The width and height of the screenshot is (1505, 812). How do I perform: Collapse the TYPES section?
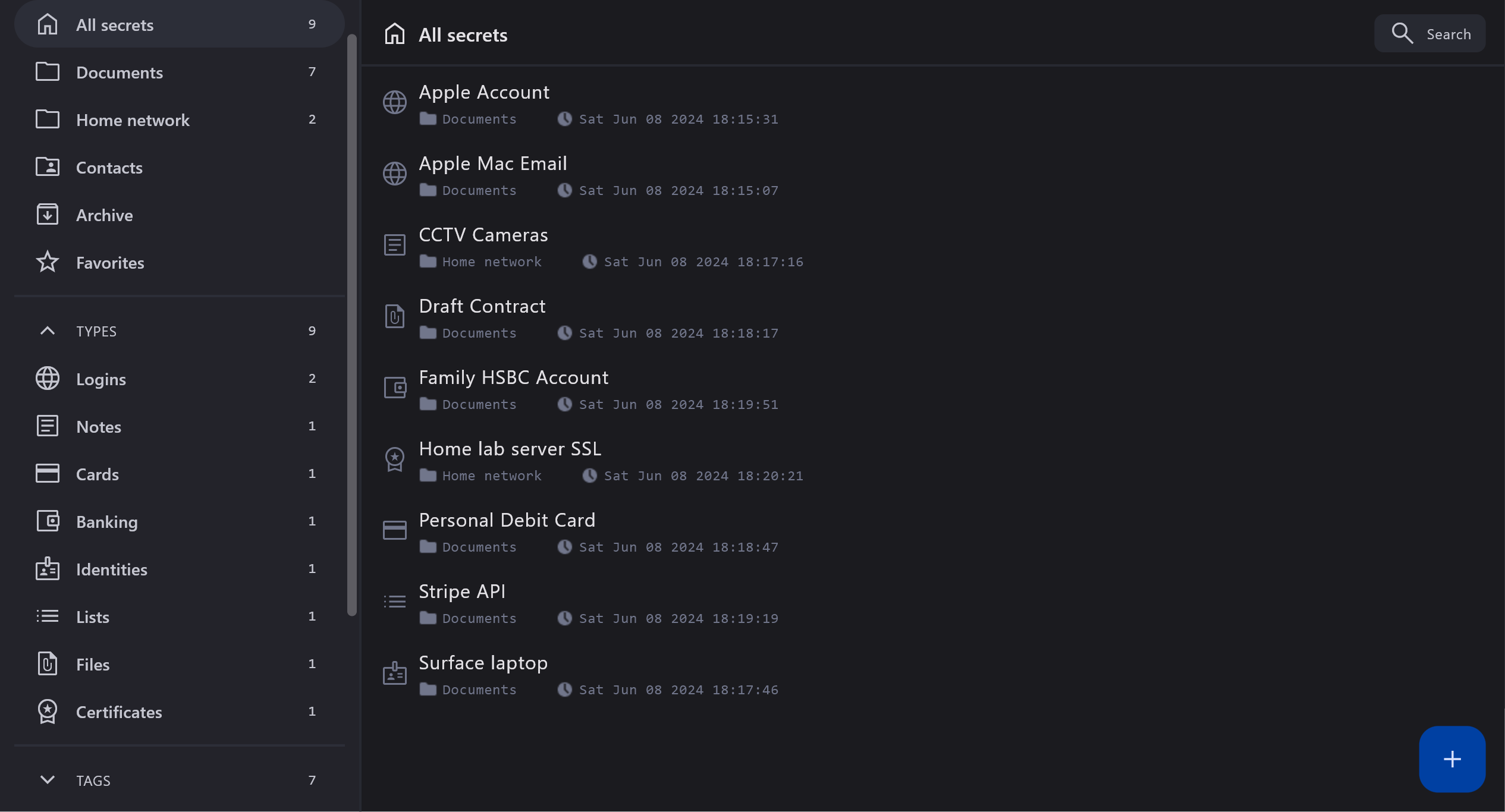pyautogui.click(x=48, y=331)
